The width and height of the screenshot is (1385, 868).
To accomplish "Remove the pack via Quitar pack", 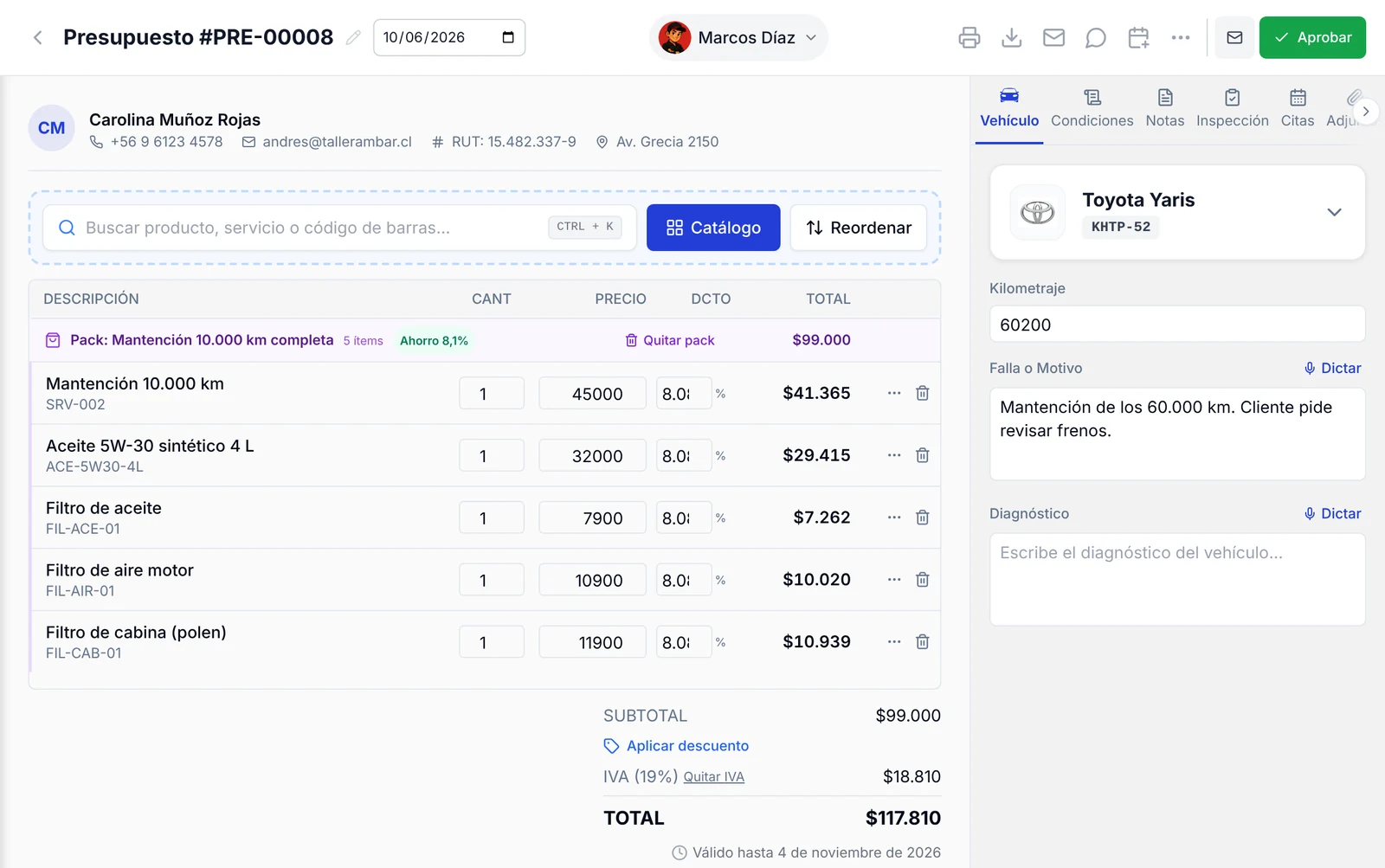I will [670, 340].
